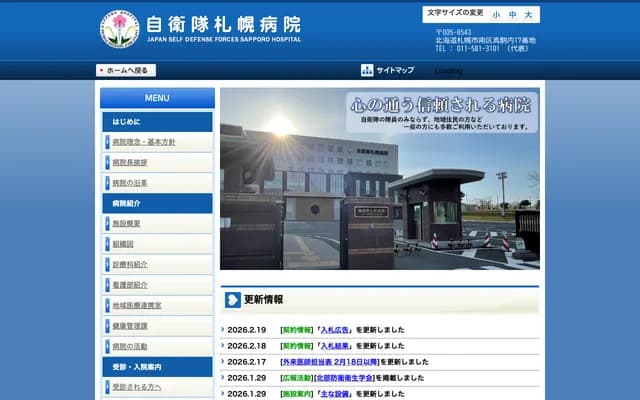Click arrow icon beside 施設概要
Screen dimensions: 640x400
[x=107, y=223]
